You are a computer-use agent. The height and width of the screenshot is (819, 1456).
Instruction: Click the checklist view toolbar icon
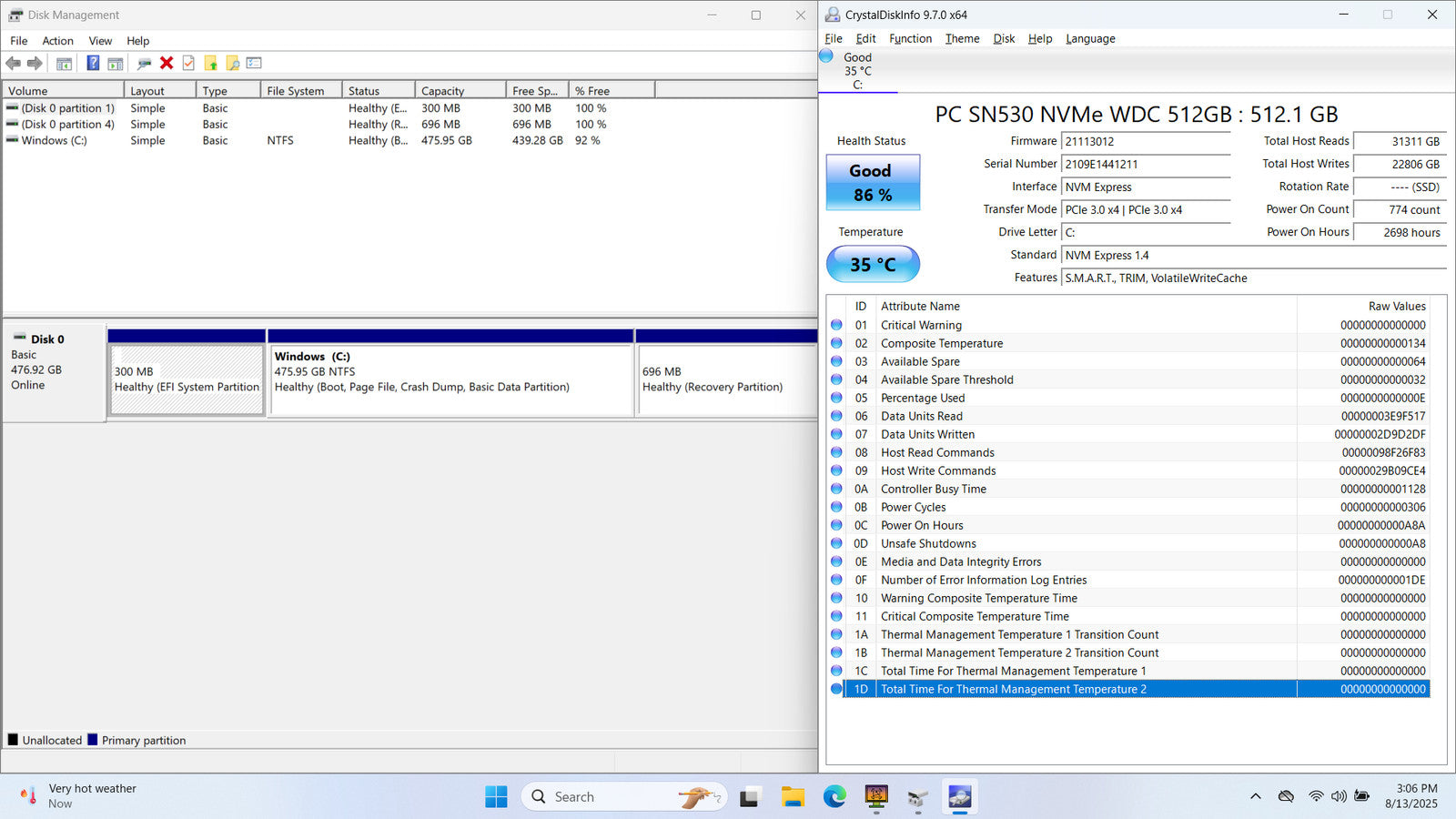[x=254, y=64]
